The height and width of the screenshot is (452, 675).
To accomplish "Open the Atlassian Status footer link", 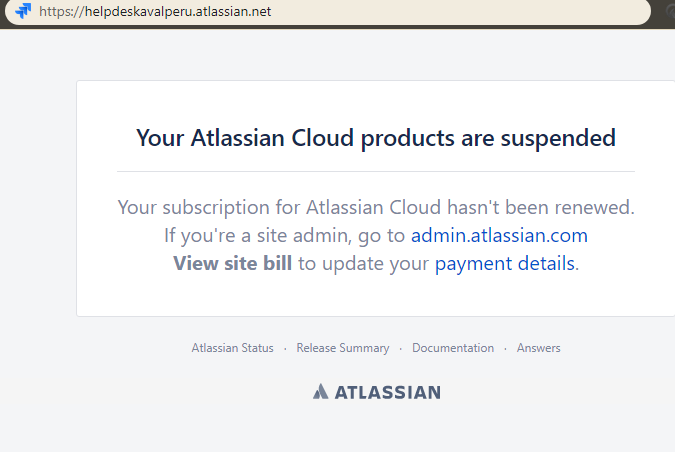I will tap(232, 348).
